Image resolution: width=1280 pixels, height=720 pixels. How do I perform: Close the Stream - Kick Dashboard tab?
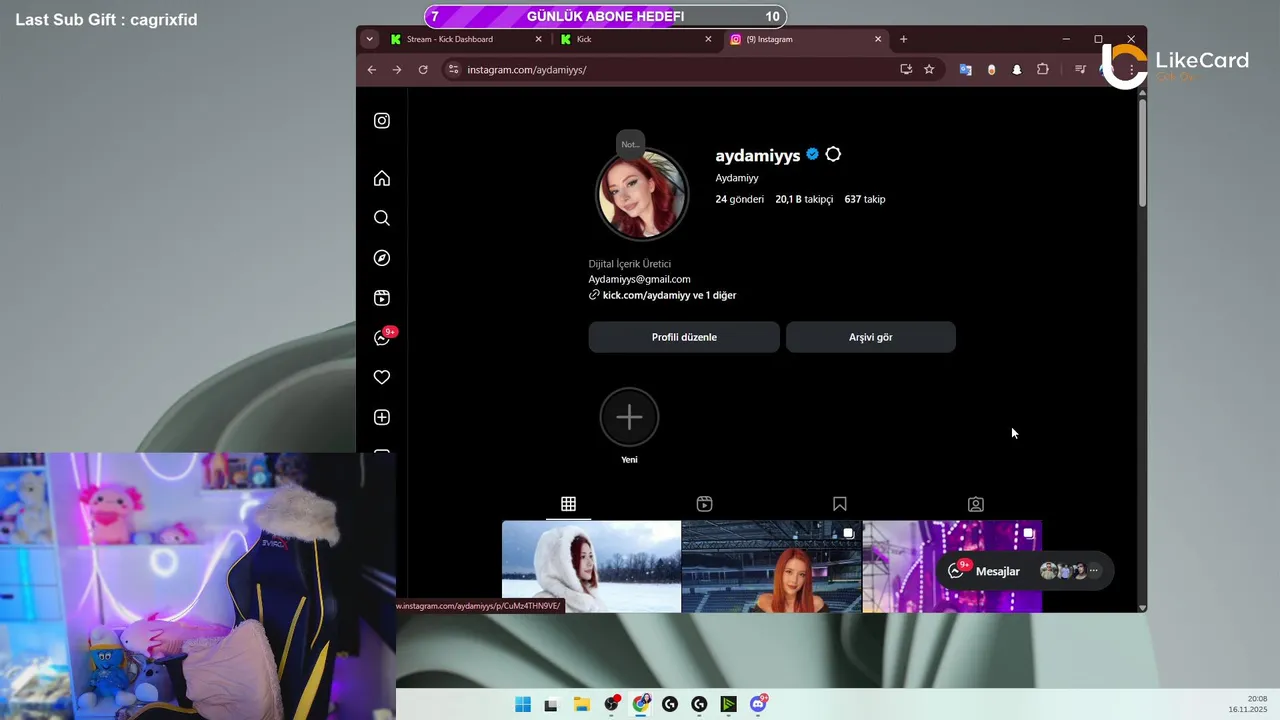coord(538,39)
